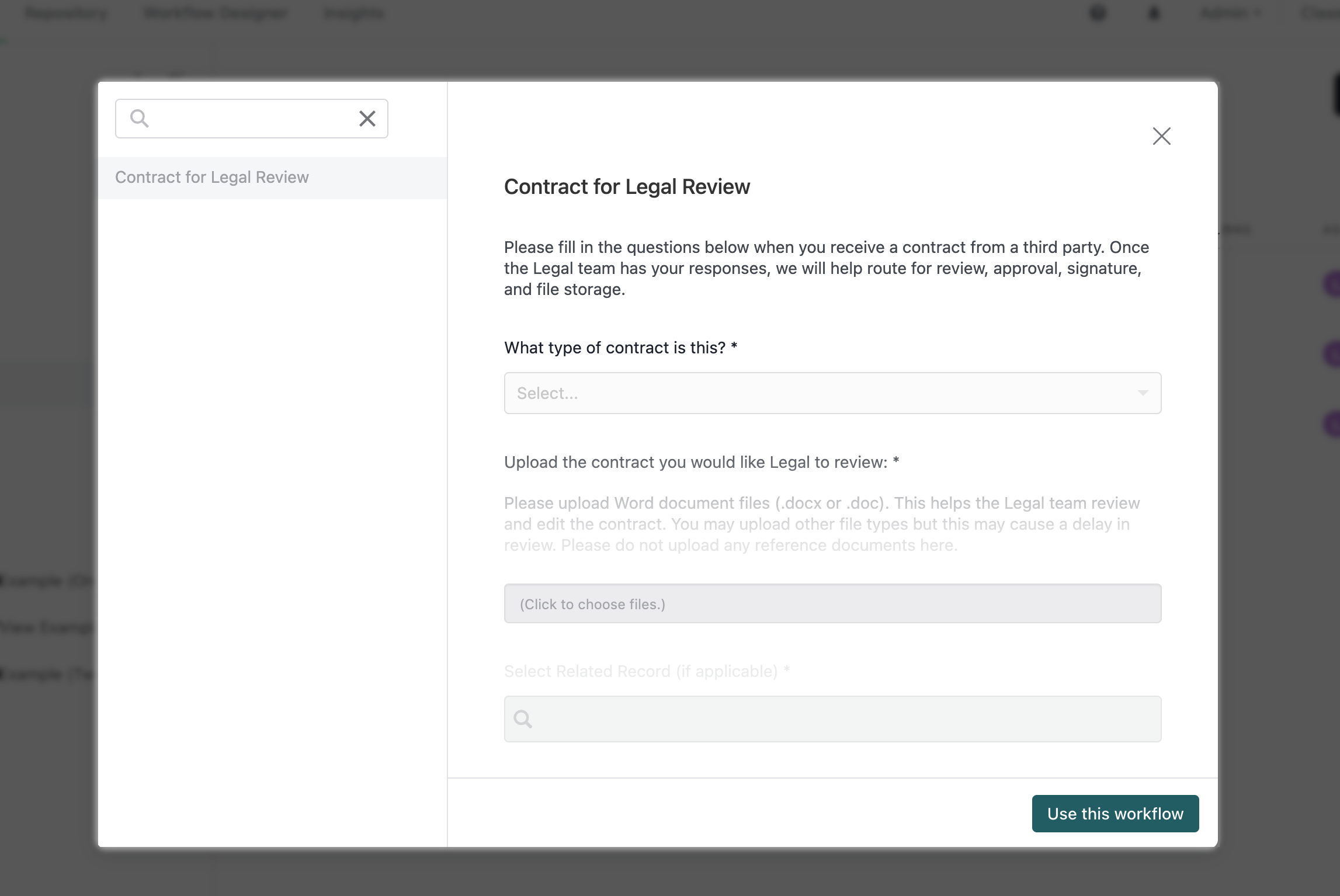Open the Workflow Designer tab in blurred nav bar
Image resolution: width=1340 pixels, height=896 pixels.
(x=216, y=13)
